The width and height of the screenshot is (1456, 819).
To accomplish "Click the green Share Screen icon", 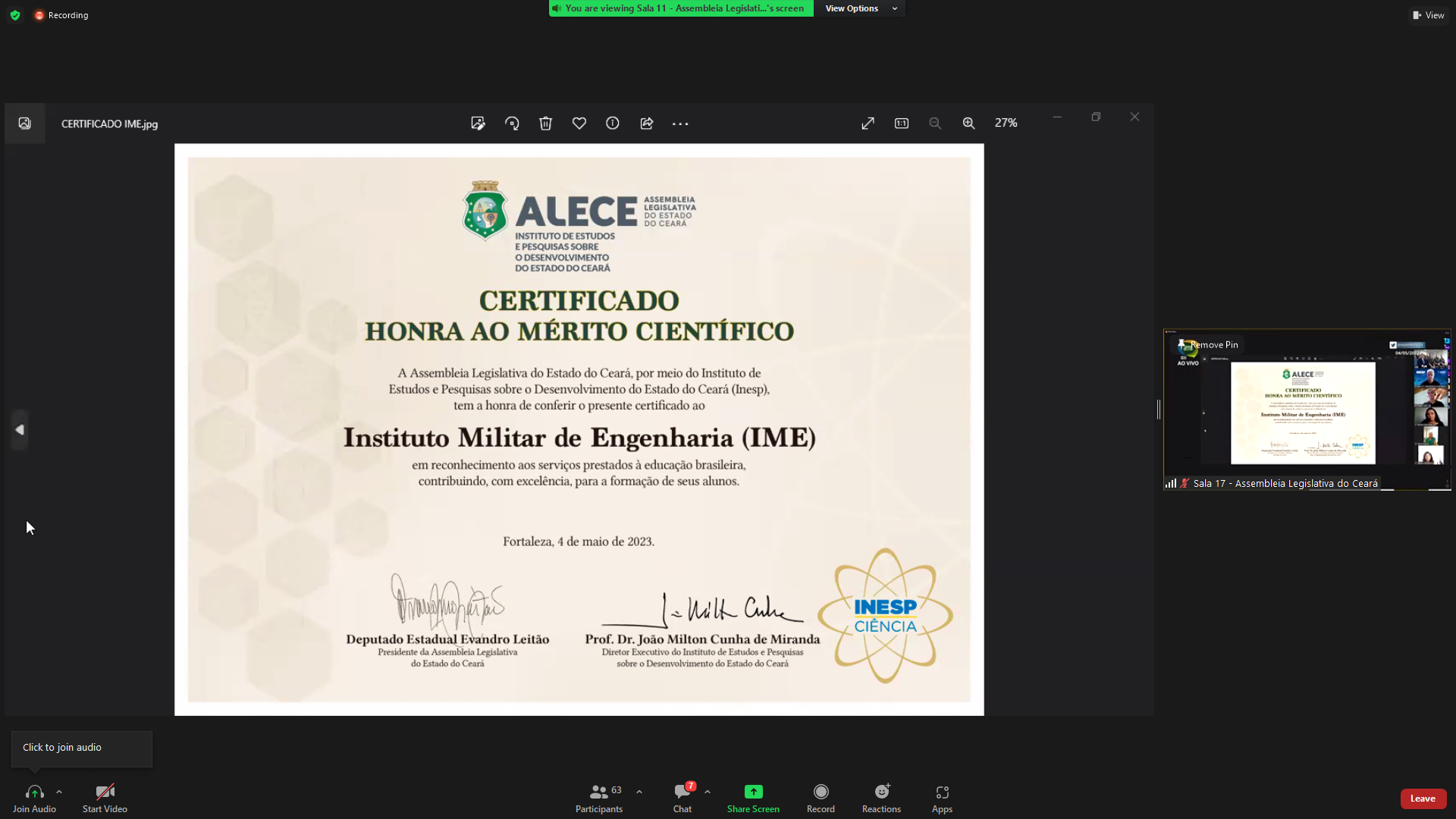I will (753, 792).
